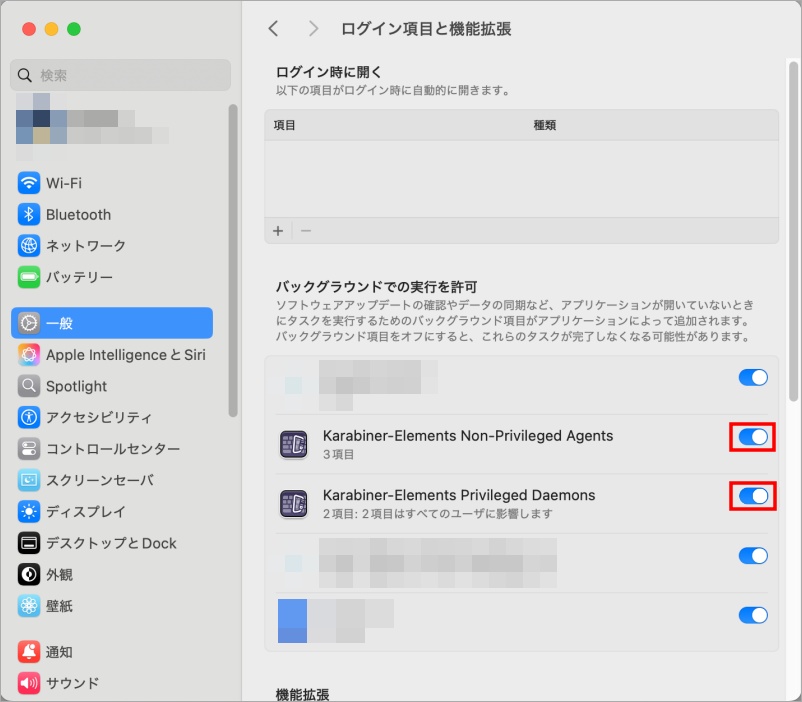
Task: Click the Wi-Fi icon in sidebar
Action: [x=29, y=183]
